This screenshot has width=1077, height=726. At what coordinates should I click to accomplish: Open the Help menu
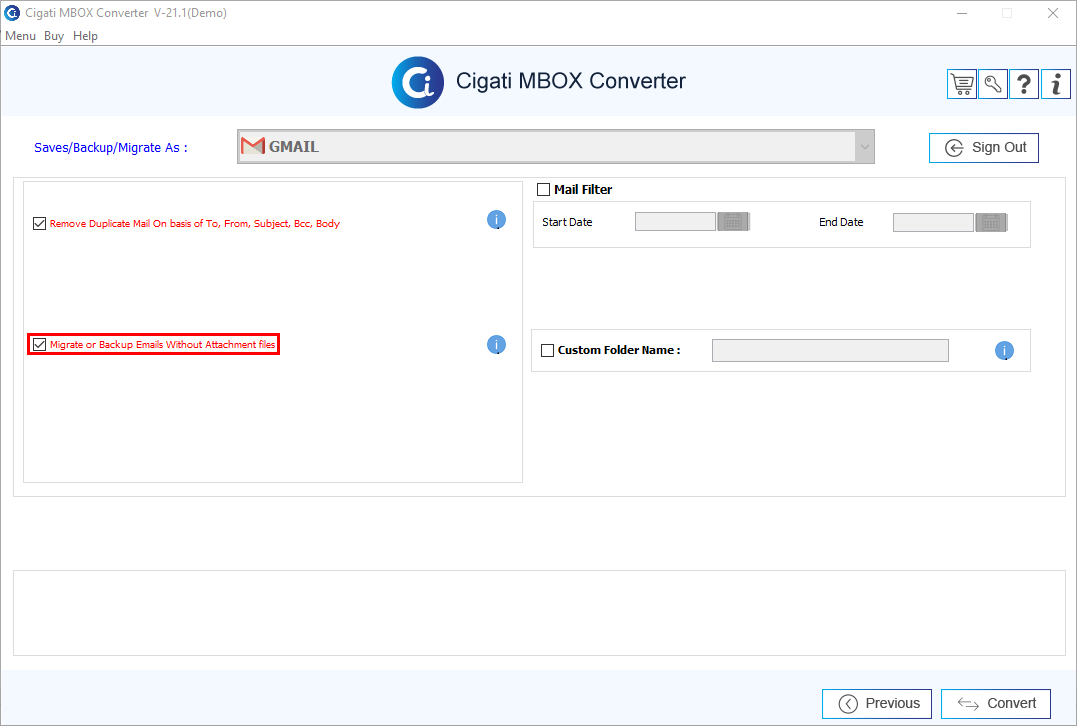[x=85, y=36]
